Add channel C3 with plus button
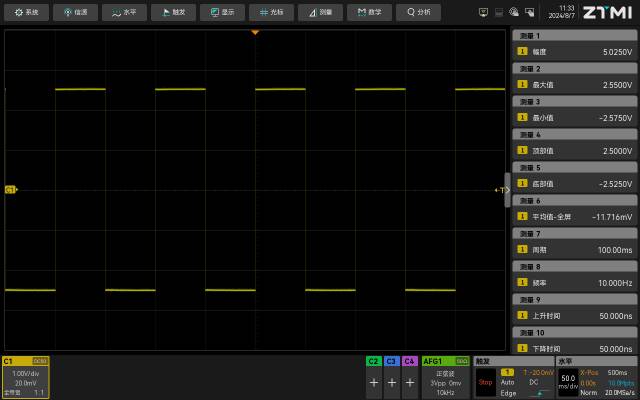The image size is (640, 400). pos(391,382)
